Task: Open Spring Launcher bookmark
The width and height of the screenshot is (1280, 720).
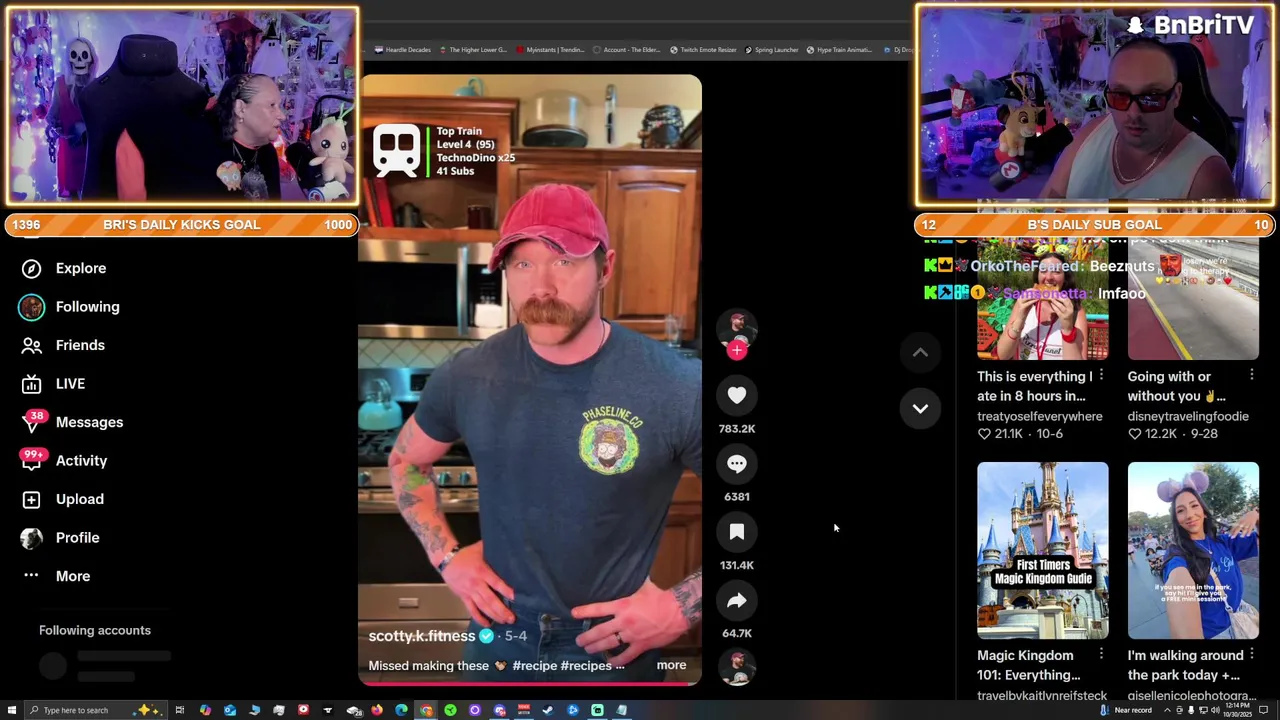Action: (772, 50)
